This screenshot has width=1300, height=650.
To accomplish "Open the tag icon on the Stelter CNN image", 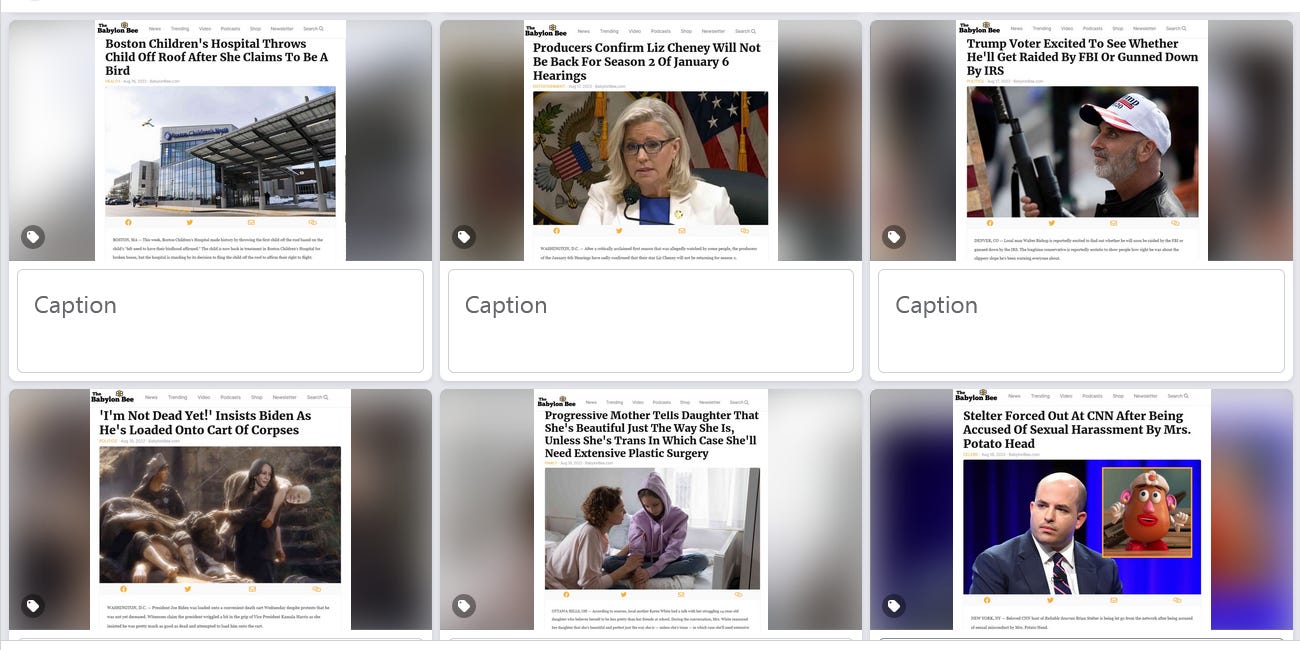I will click(x=894, y=606).
